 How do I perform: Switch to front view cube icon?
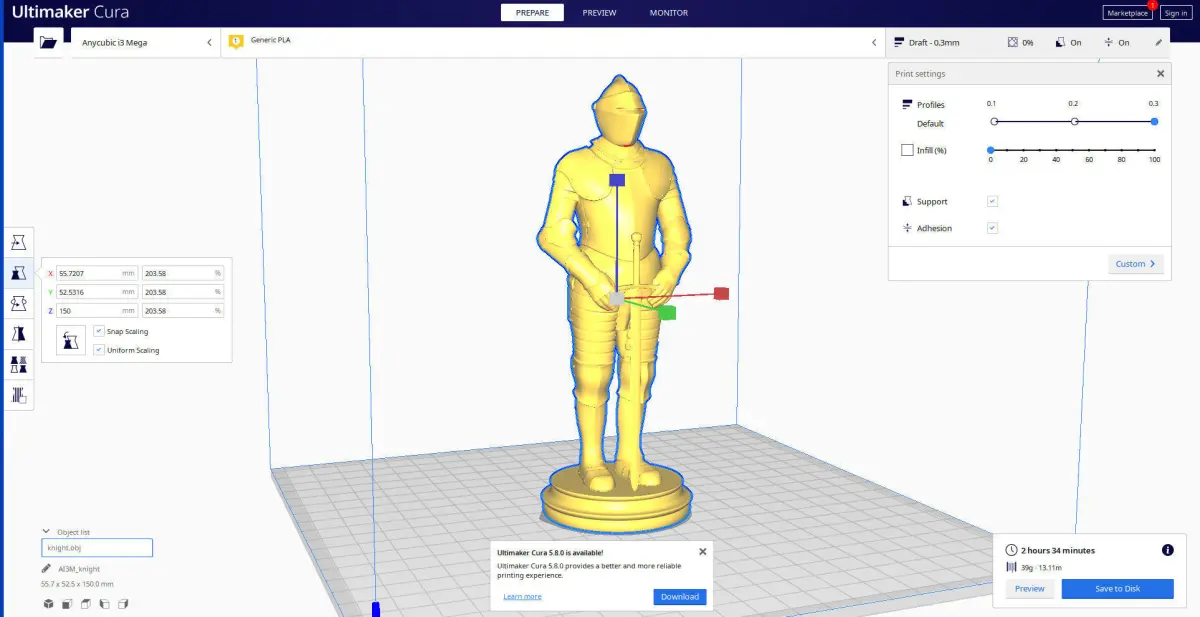pyautogui.click(x=66, y=604)
